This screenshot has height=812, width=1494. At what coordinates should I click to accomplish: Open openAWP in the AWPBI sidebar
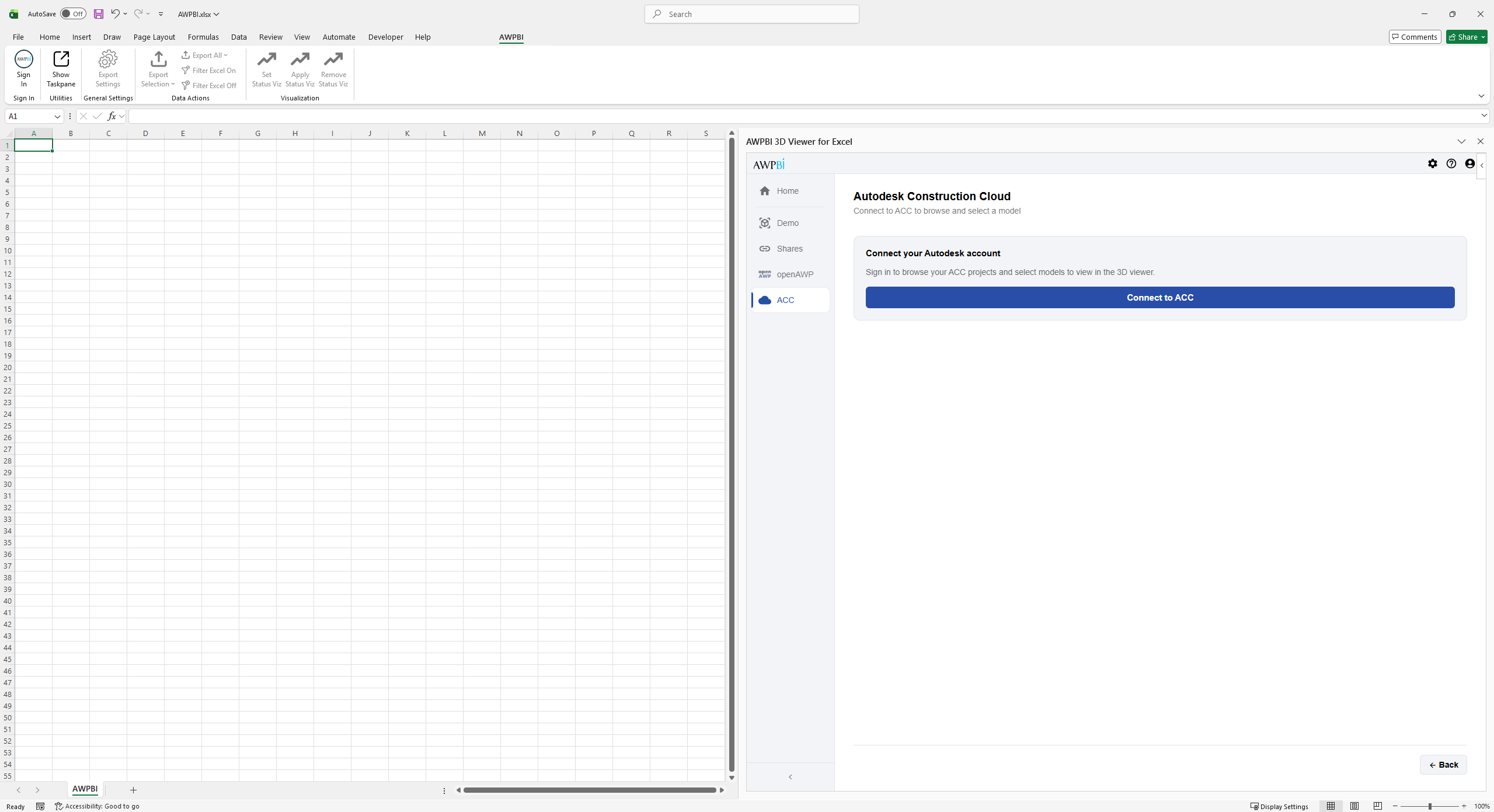pos(790,274)
